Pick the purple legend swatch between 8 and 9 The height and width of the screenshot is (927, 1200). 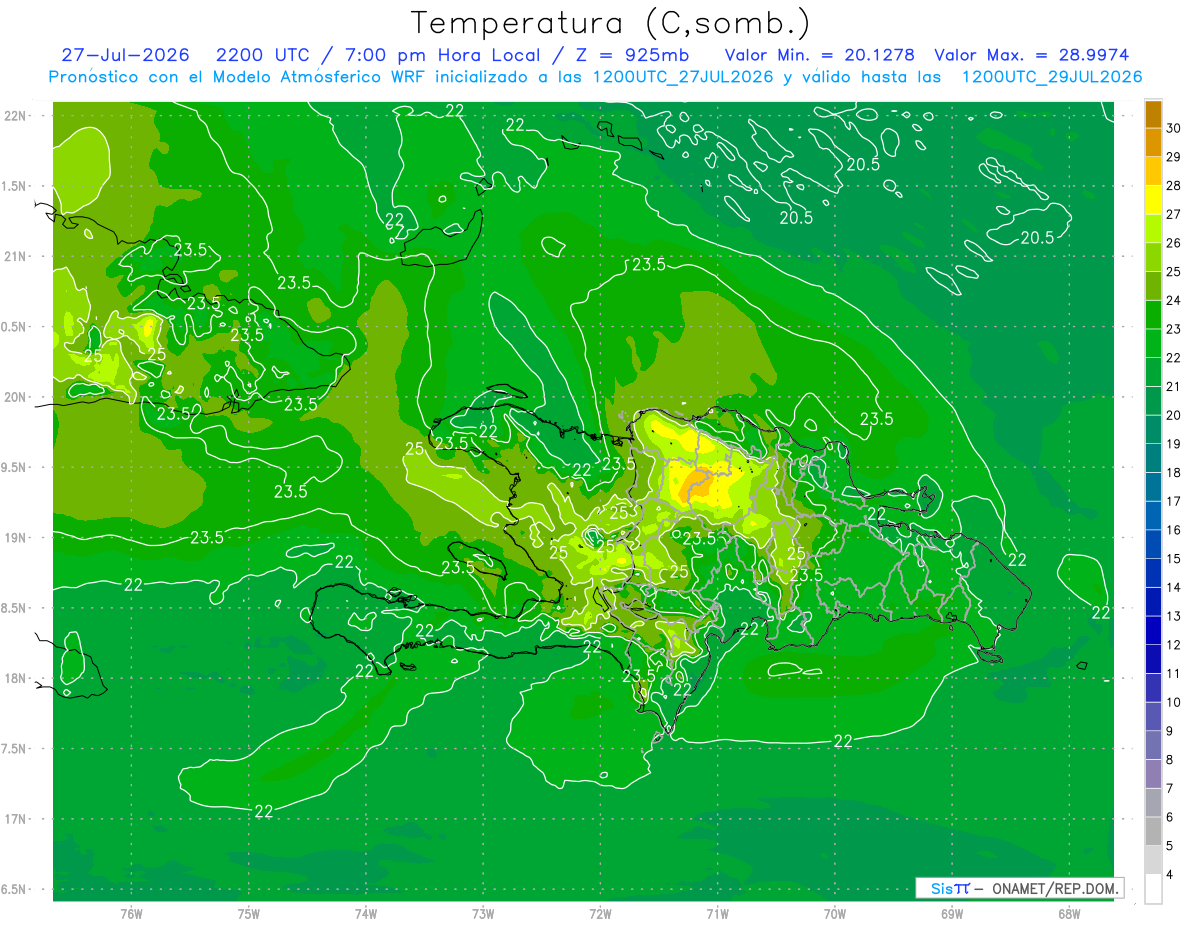pos(1153,745)
